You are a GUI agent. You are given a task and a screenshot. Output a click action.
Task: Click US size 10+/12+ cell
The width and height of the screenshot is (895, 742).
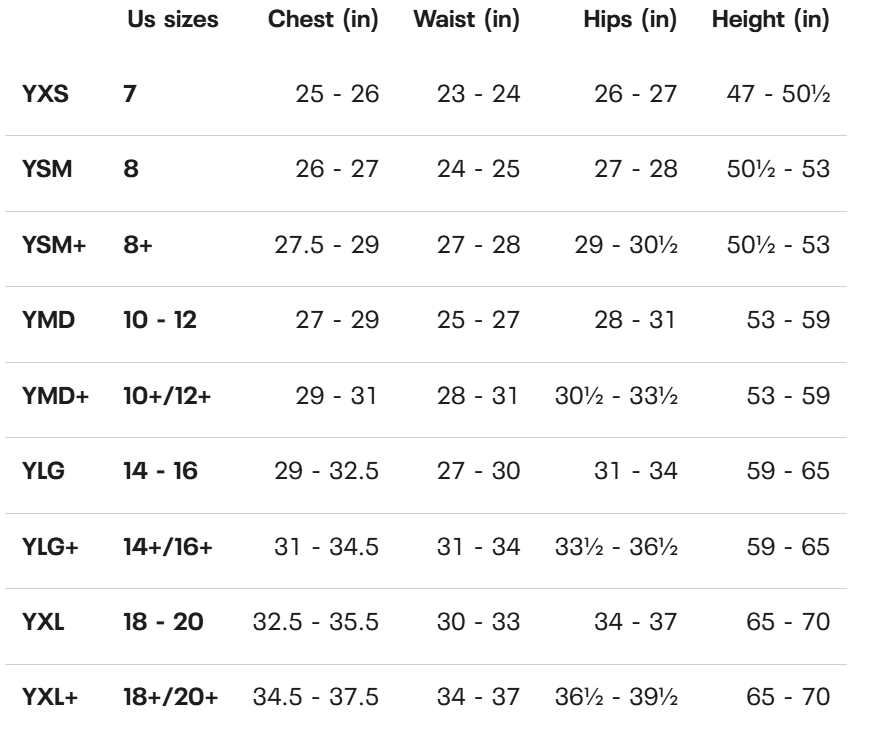167,396
